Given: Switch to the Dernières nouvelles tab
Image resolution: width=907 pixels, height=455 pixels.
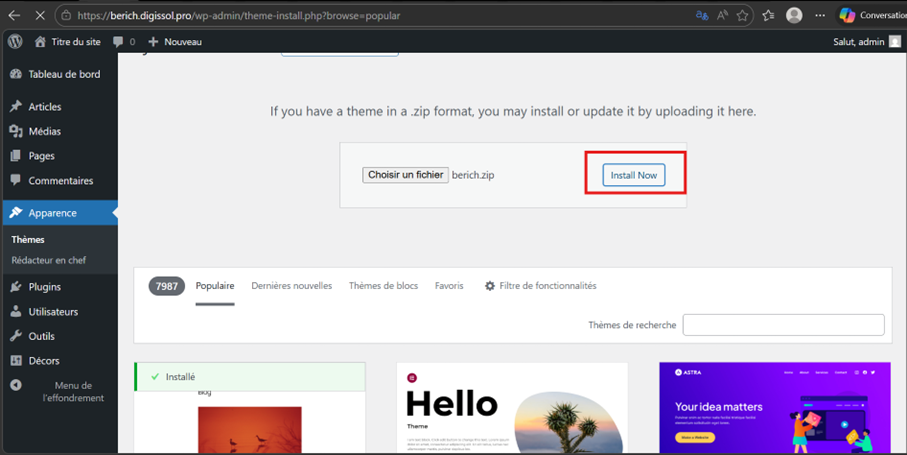Looking at the screenshot, I should pos(291,286).
